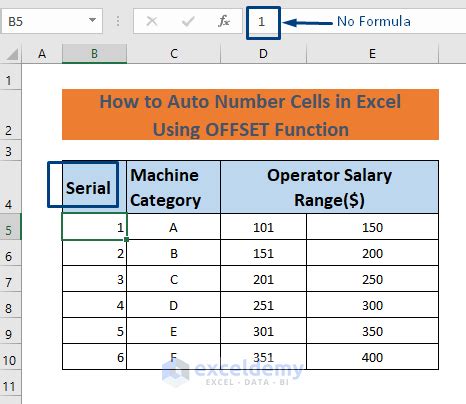Select row 4 header
Screen dimensions: 466x404
[10, 187]
